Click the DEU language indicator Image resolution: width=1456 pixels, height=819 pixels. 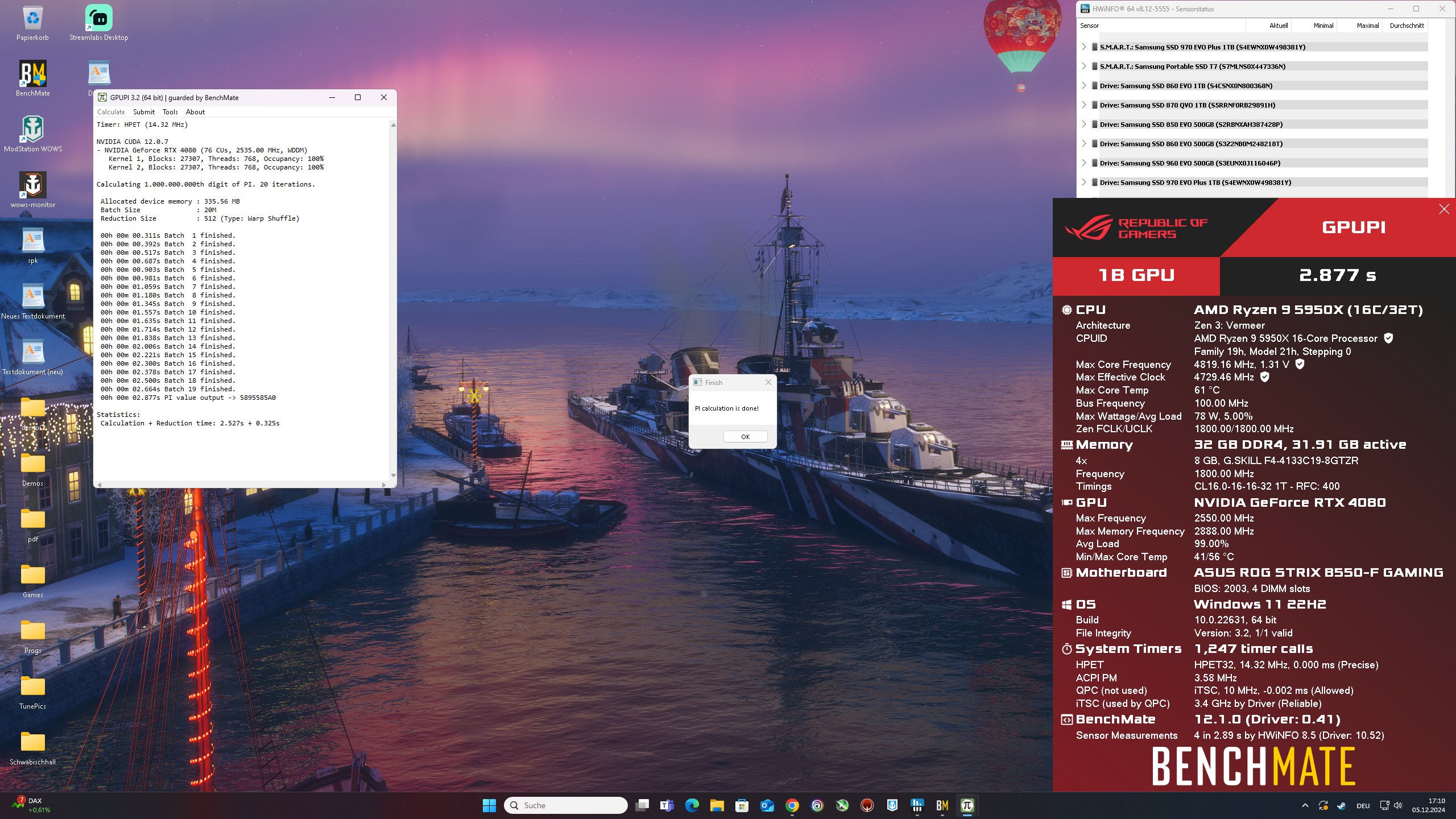click(1363, 805)
